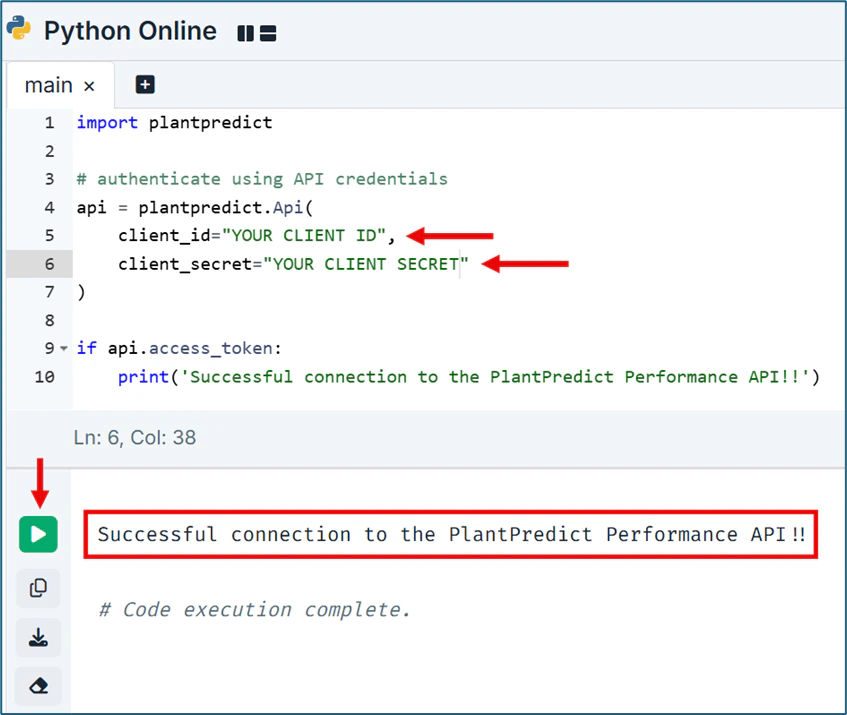Screen dimensions: 847x715
Task: Click the 'Successful connection' output line
Action: click(x=451, y=534)
